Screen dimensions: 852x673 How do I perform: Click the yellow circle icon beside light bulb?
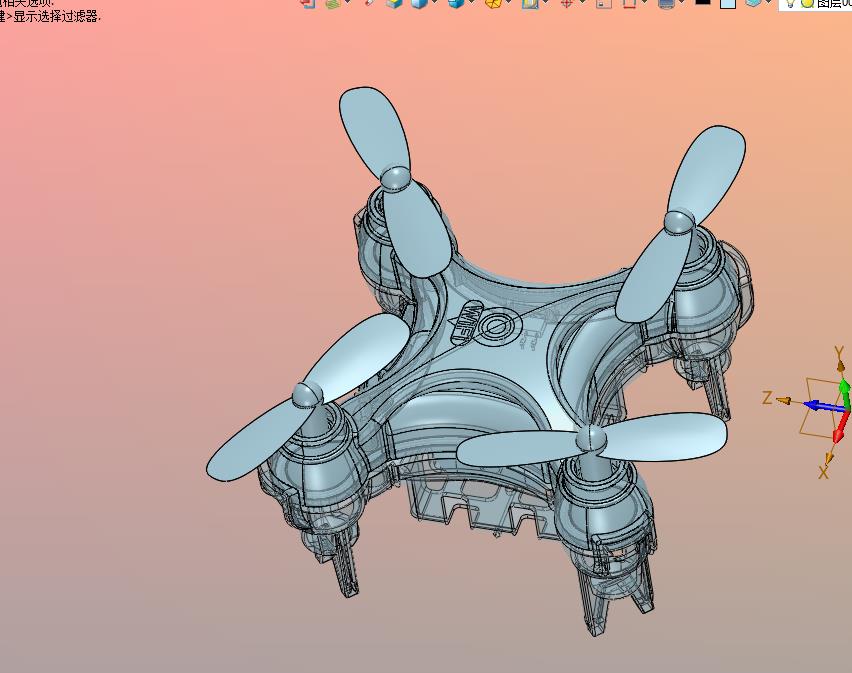click(807, 3)
